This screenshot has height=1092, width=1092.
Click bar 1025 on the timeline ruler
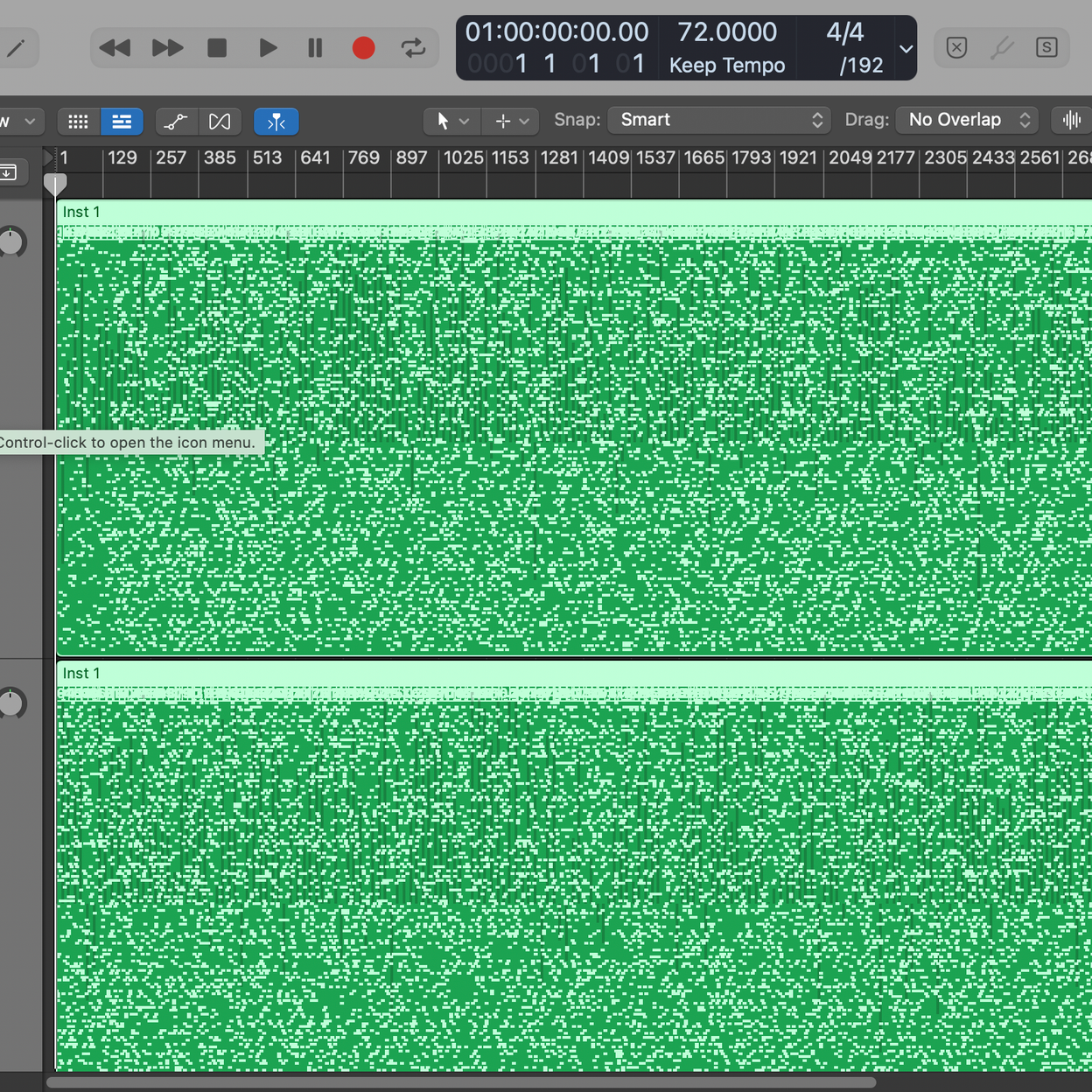[463, 158]
